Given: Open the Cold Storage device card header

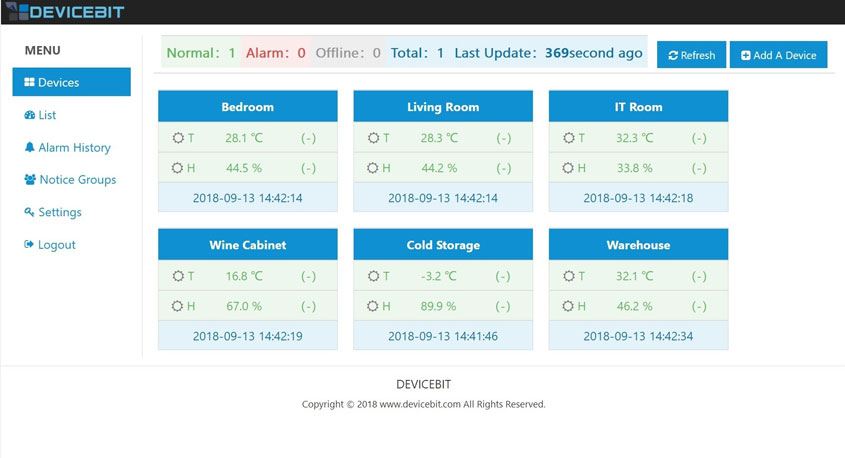Looking at the screenshot, I should [443, 245].
